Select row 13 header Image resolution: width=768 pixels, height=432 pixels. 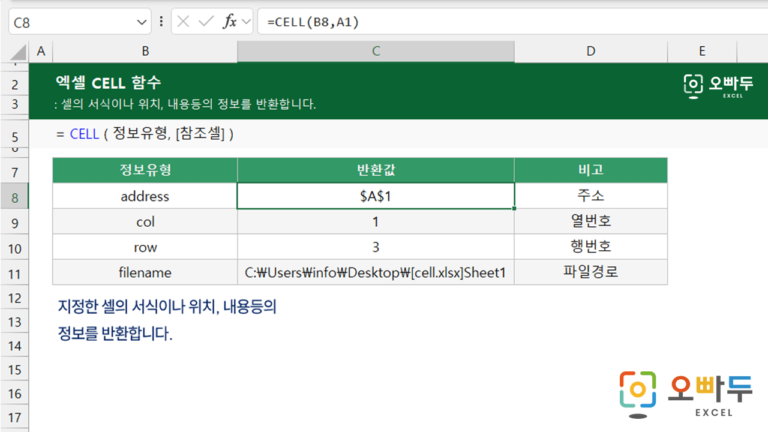click(15, 322)
